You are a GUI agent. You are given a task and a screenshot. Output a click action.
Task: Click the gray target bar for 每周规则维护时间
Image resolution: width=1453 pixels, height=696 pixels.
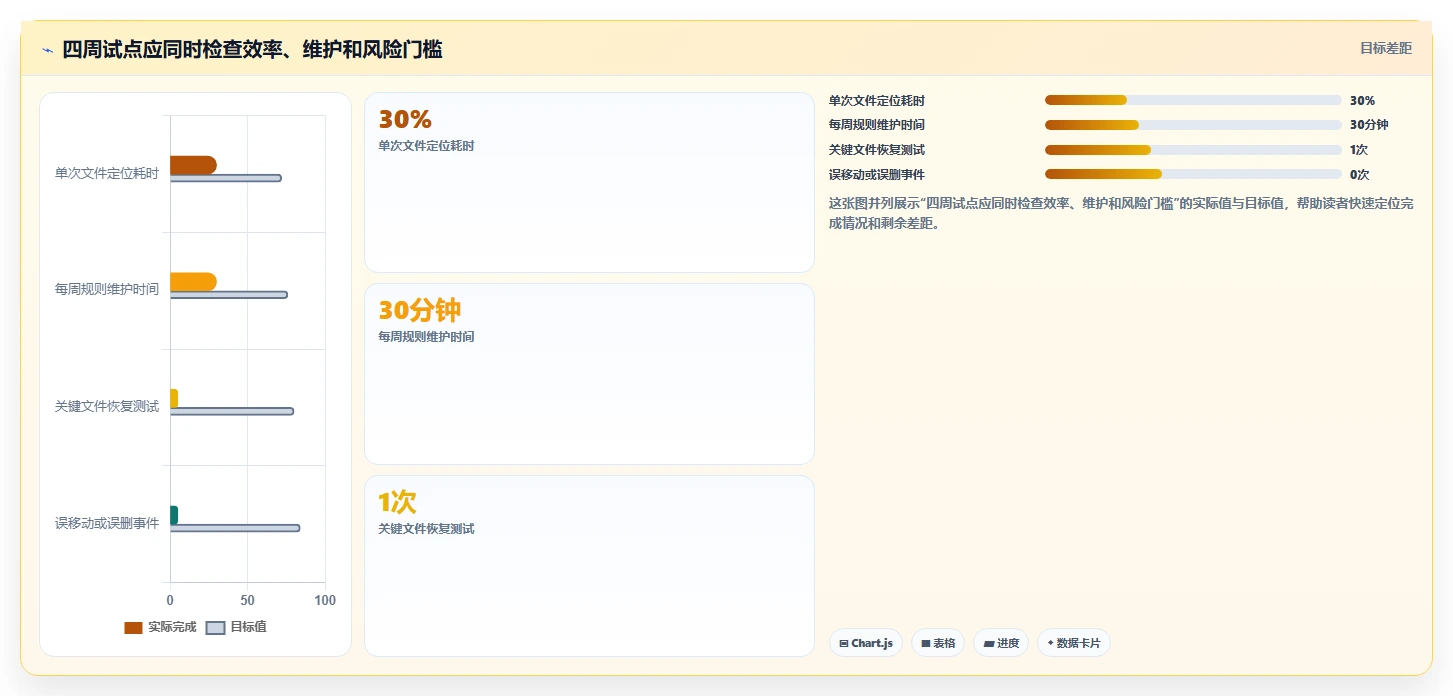tap(228, 295)
